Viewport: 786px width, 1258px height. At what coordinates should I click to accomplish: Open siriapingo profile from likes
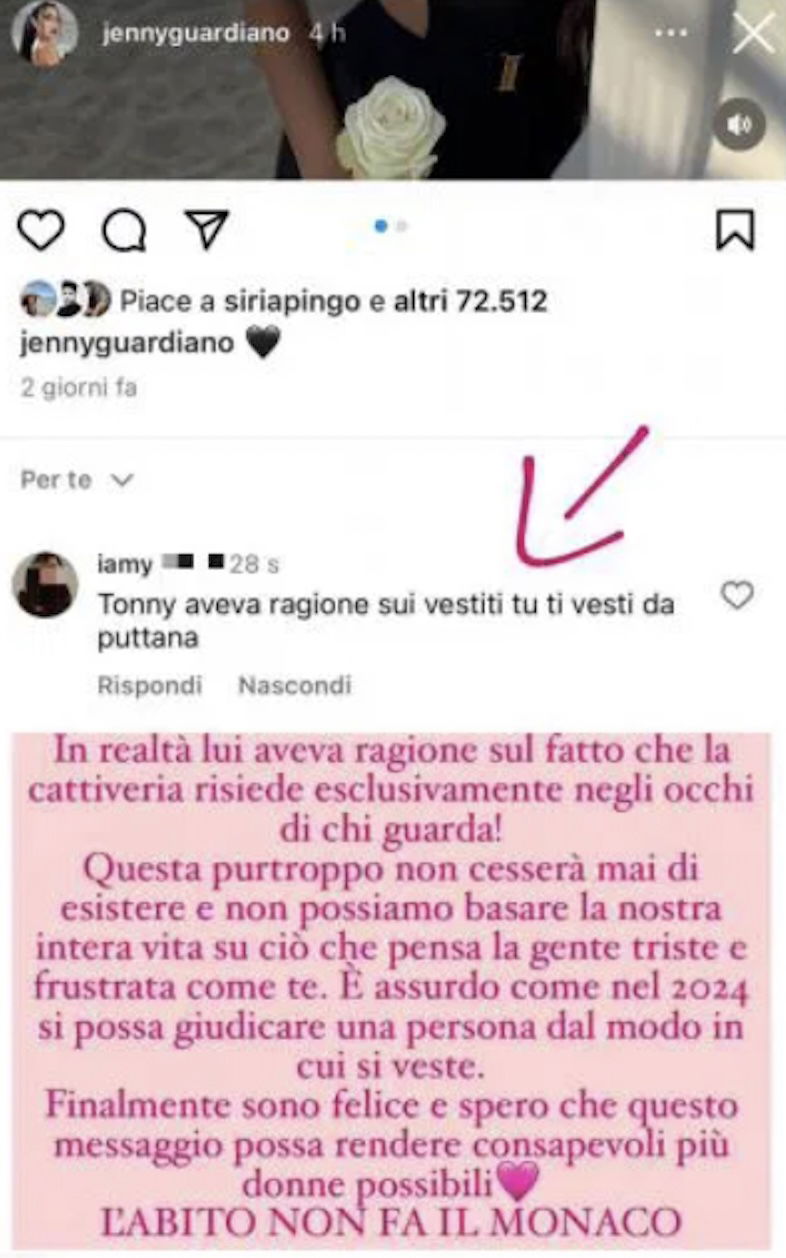[x=291, y=302]
